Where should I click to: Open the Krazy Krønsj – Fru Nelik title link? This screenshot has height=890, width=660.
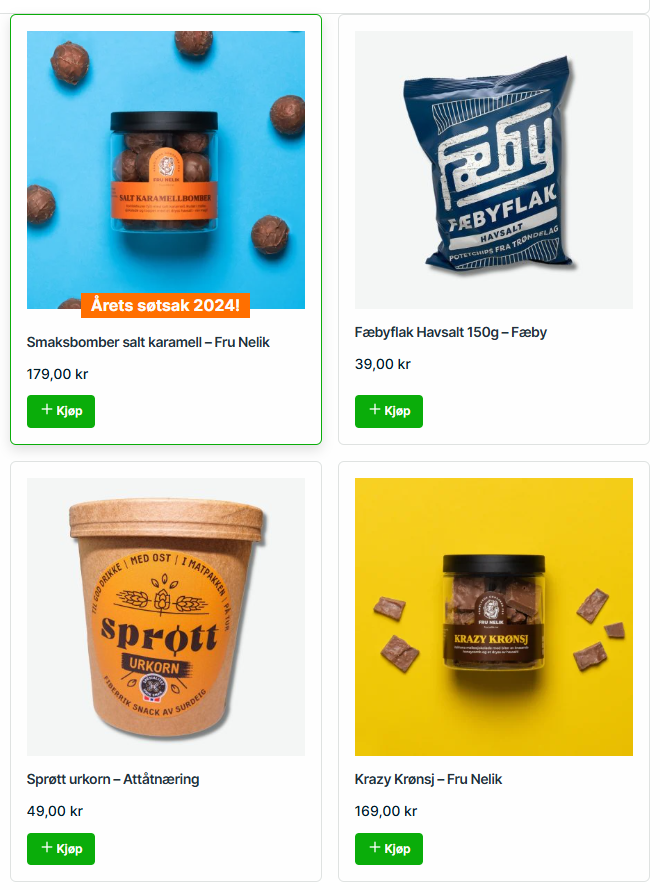pyautogui.click(x=428, y=779)
